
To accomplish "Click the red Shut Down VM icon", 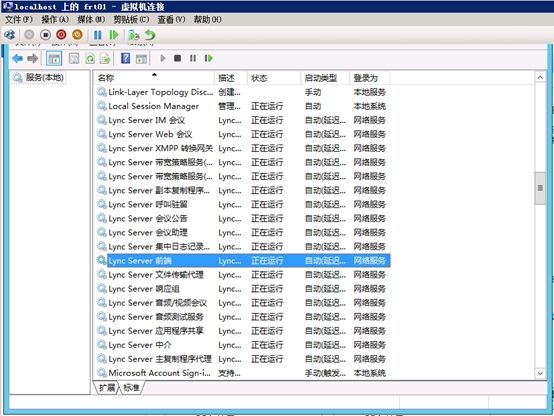I will pos(61,35).
